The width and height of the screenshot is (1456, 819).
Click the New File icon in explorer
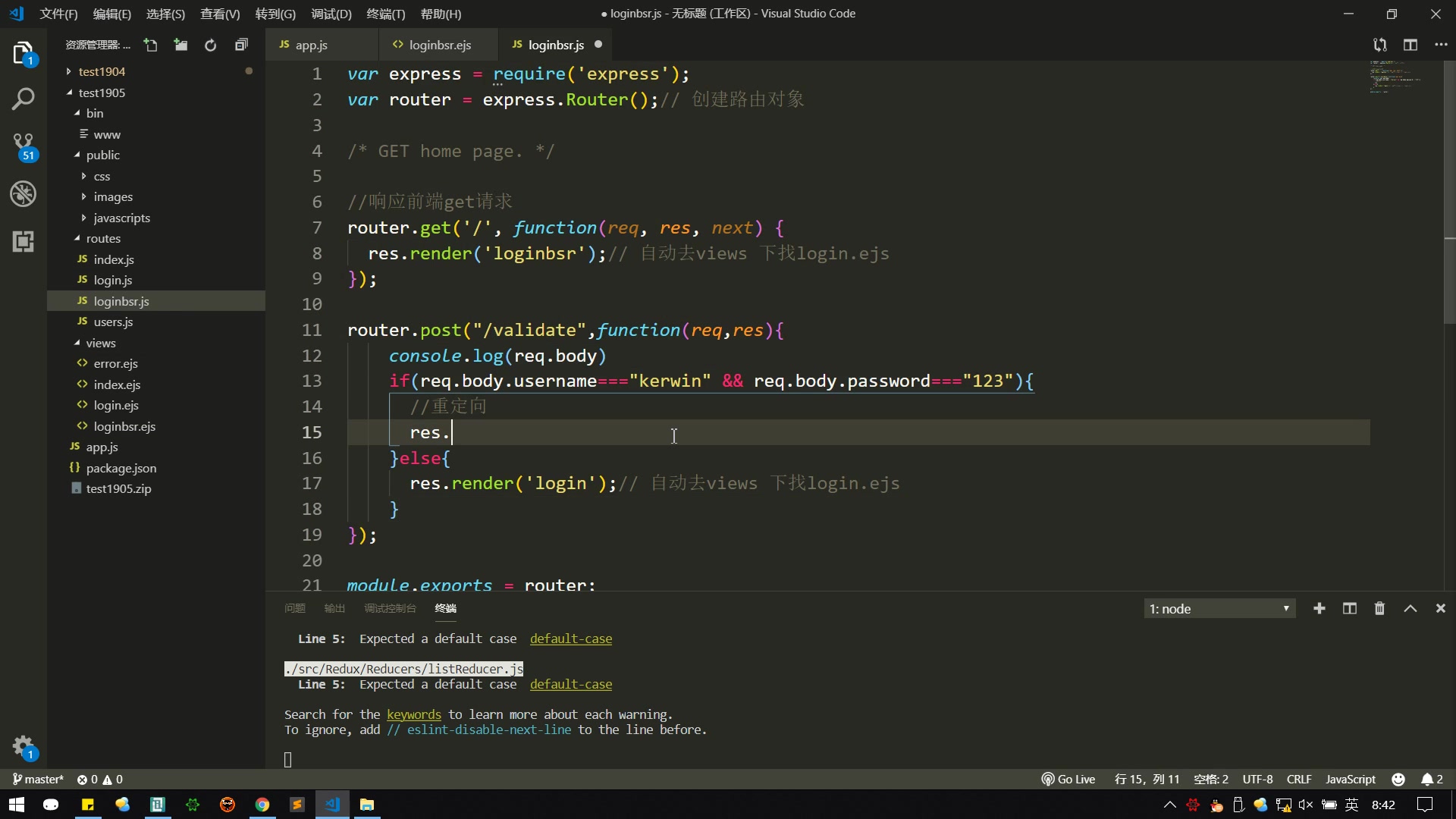pos(151,45)
